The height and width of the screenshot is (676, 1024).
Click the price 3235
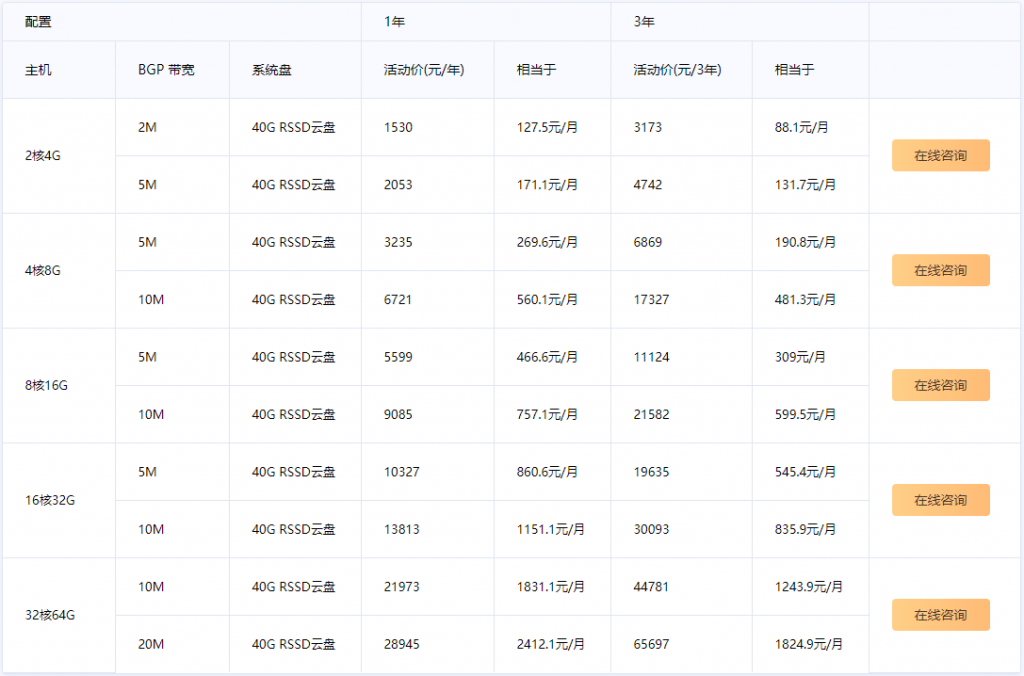(x=398, y=242)
